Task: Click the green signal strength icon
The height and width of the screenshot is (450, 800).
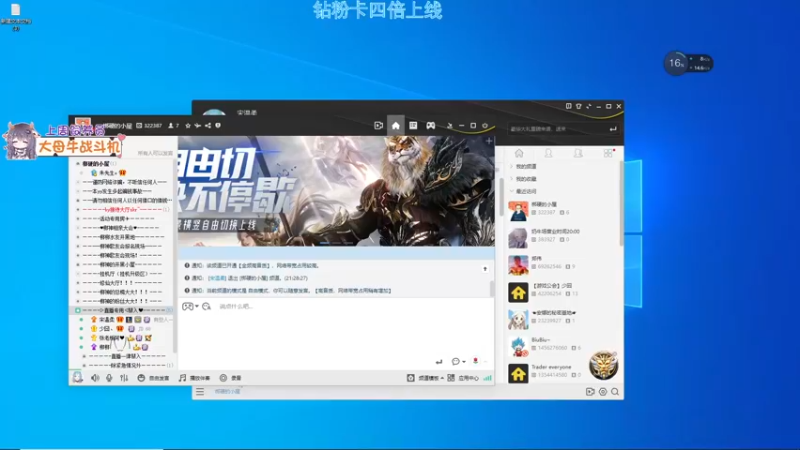Action: 487,378
